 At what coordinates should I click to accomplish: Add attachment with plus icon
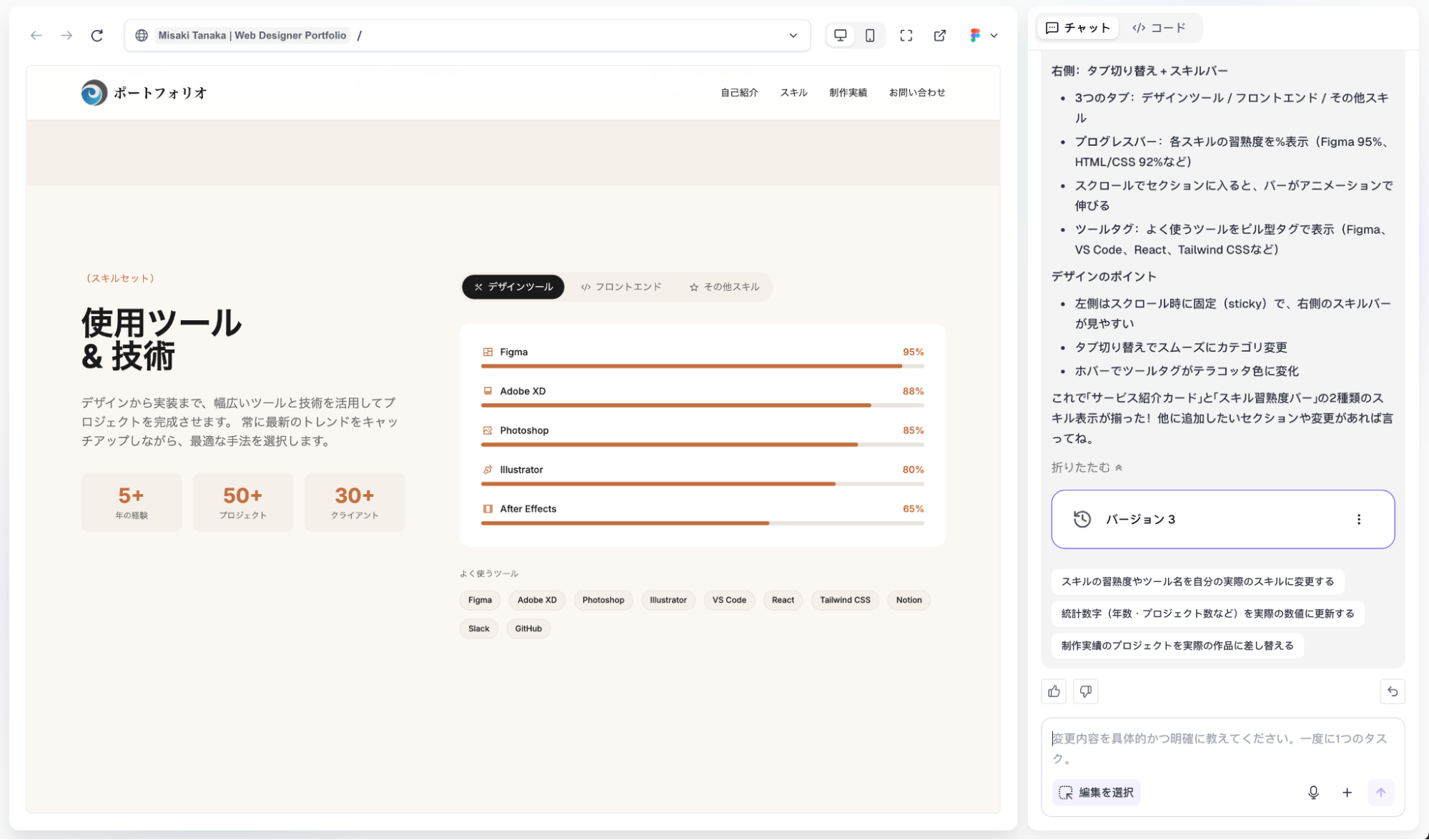point(1347,792)
